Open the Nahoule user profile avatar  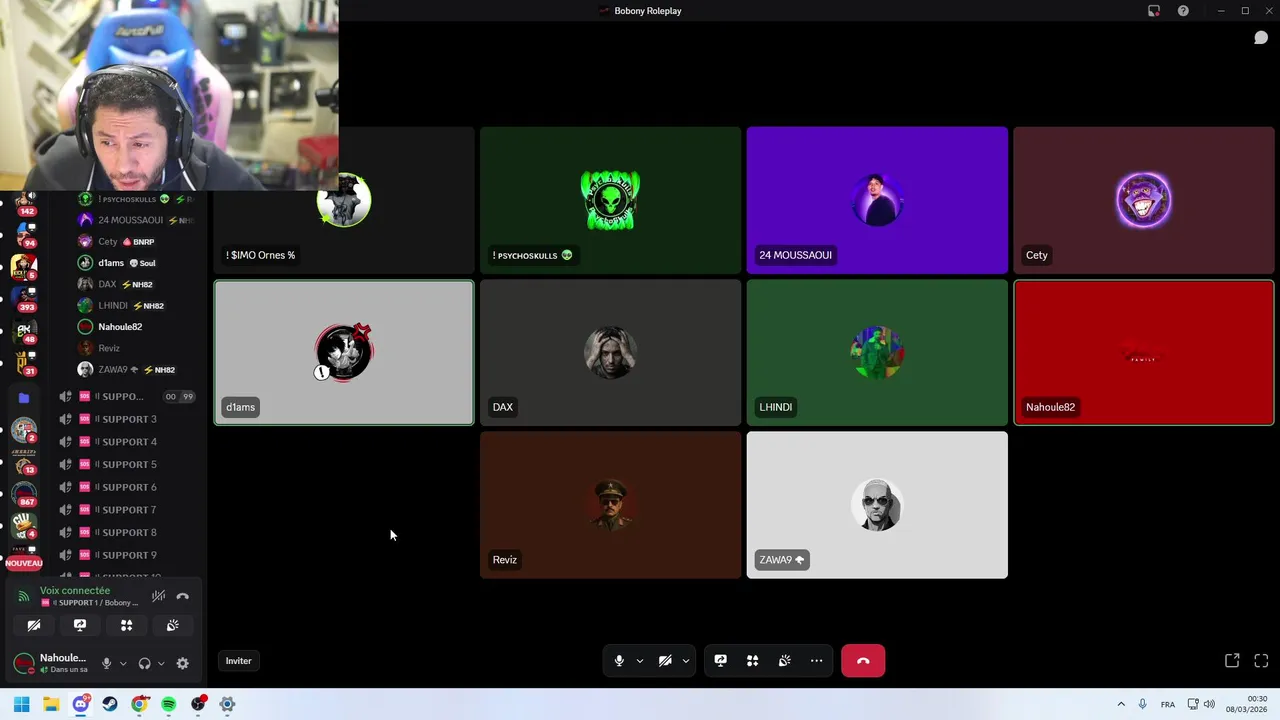click(x=23, y=663)
